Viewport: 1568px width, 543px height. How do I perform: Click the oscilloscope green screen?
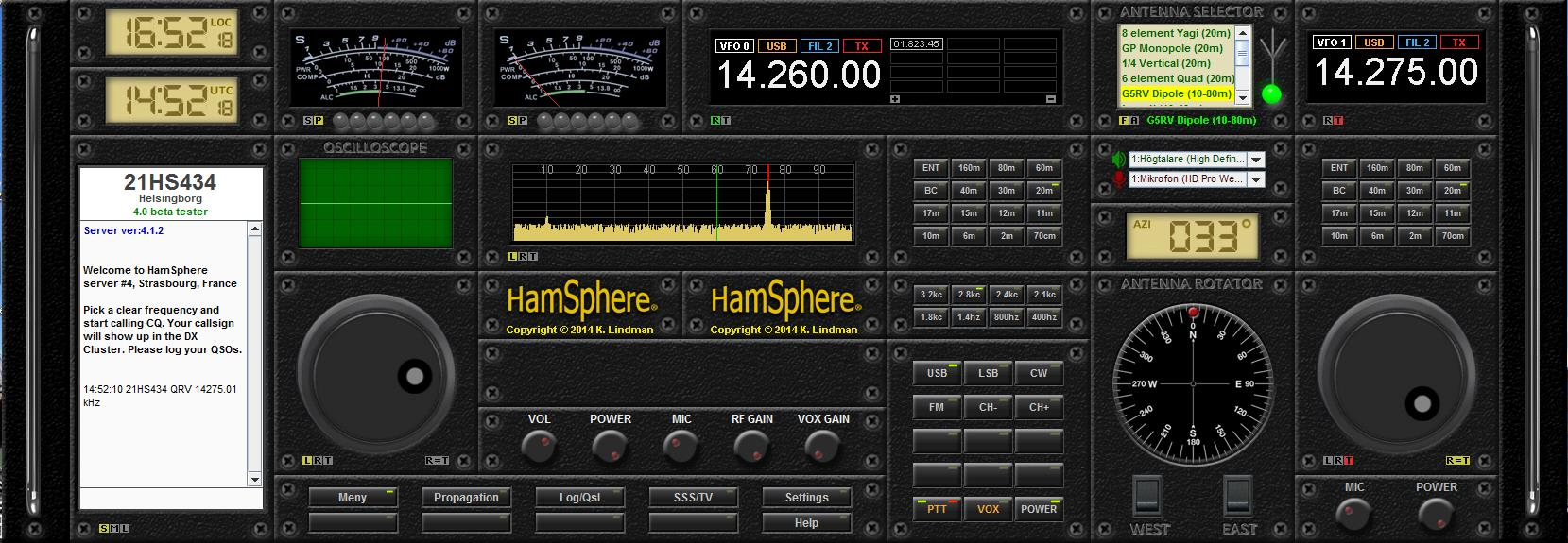point(375,203)
